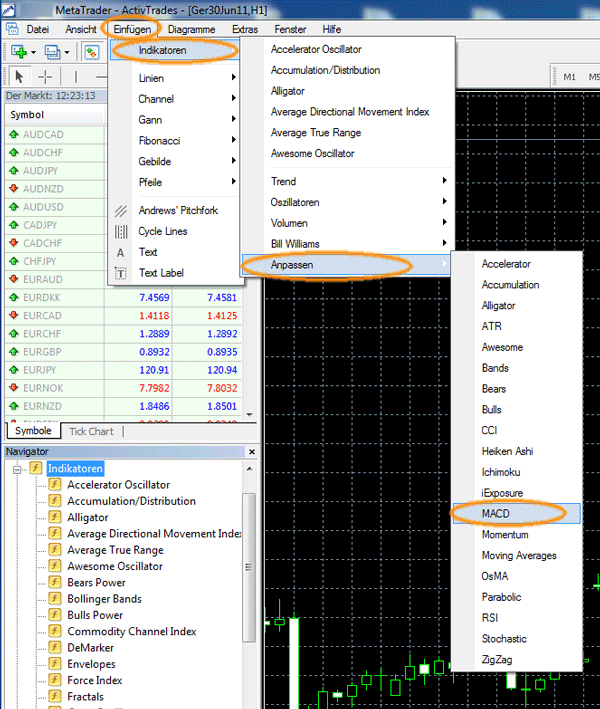This screenshot has height=709, width=600.
Task: Select Indikatoren folder in Navigator
Action: point(75,468)
